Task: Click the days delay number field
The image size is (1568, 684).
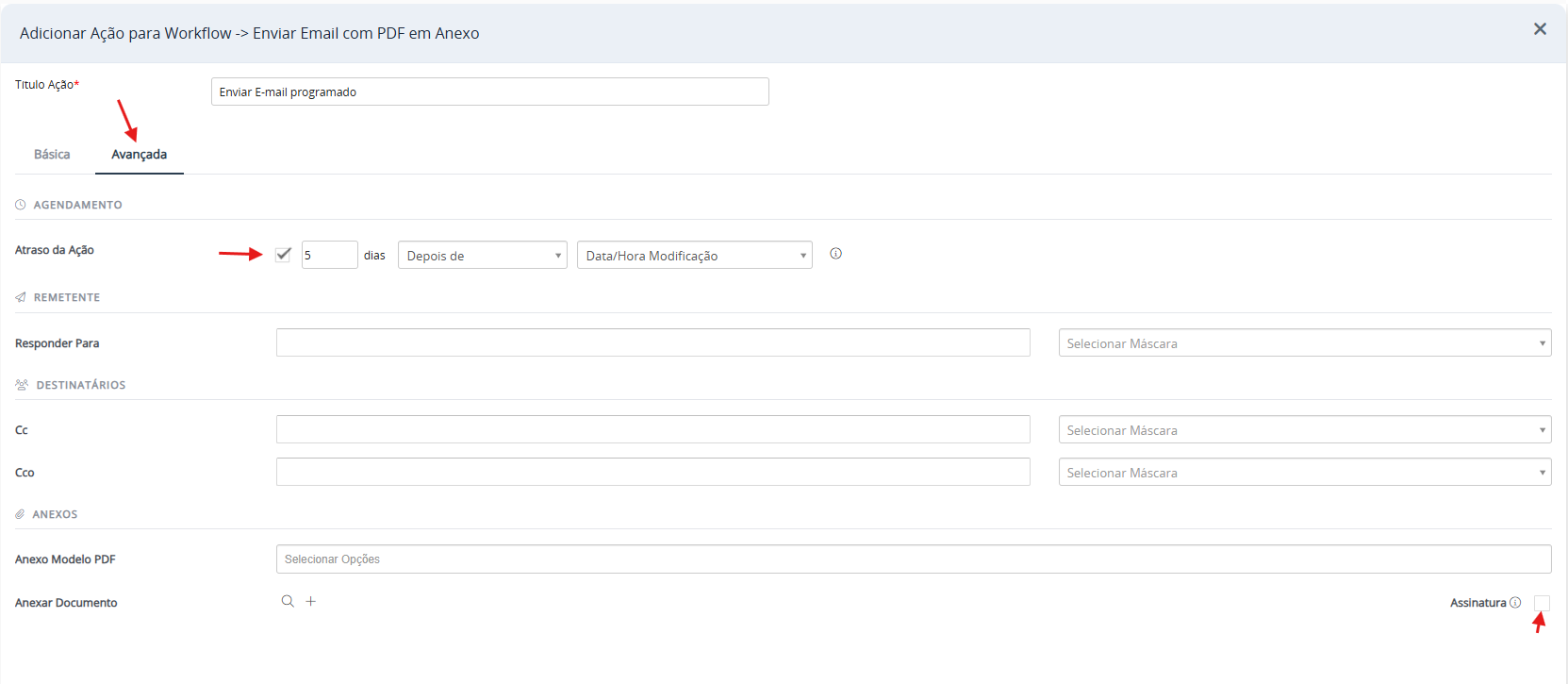Action: point(330,255)
